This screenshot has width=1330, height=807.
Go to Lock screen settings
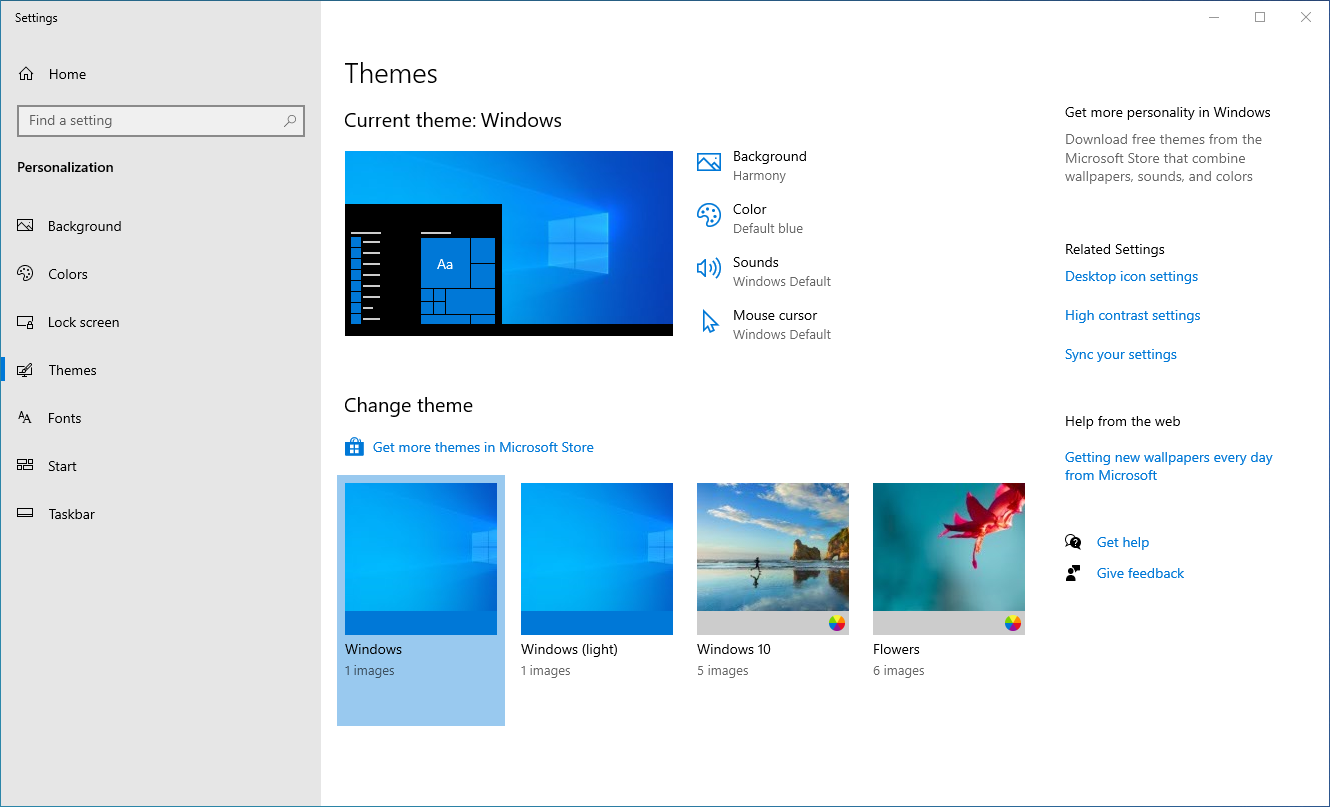click(x=160, y=322)
